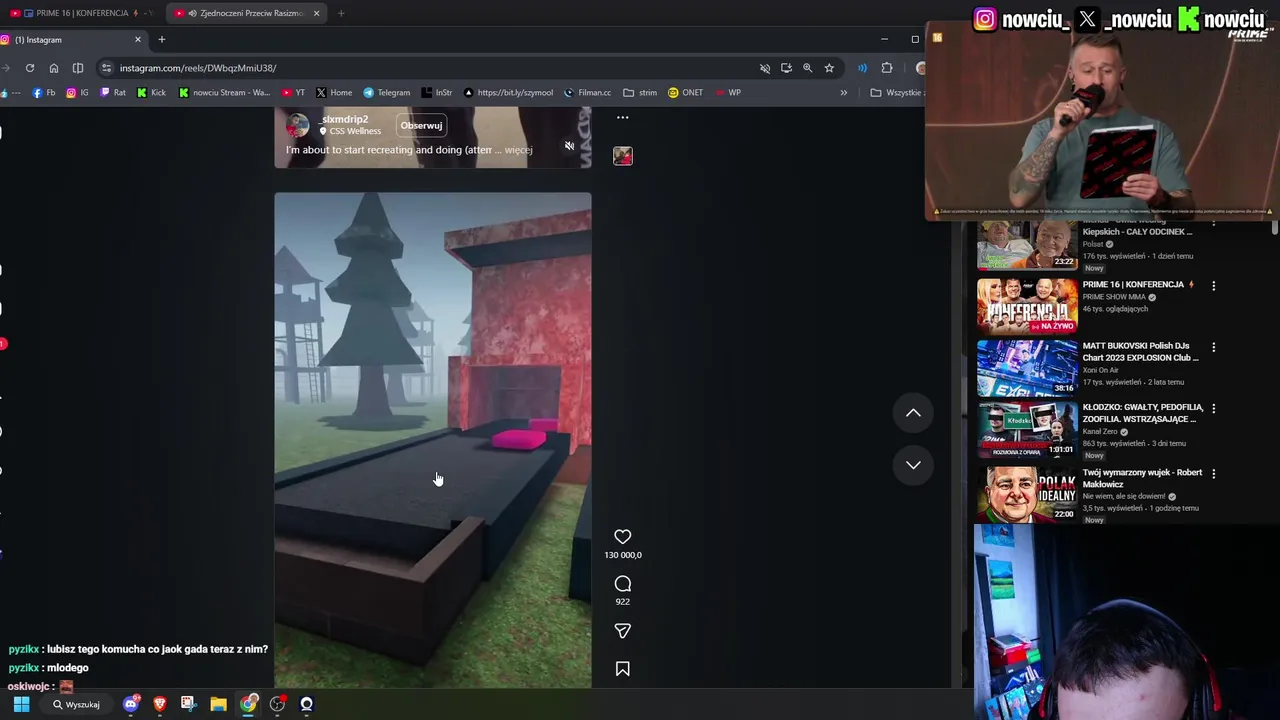Click the Wyszukaj taskbar search box
The height and width of the screenshot is (720, 1280).
tap(76, 704)
